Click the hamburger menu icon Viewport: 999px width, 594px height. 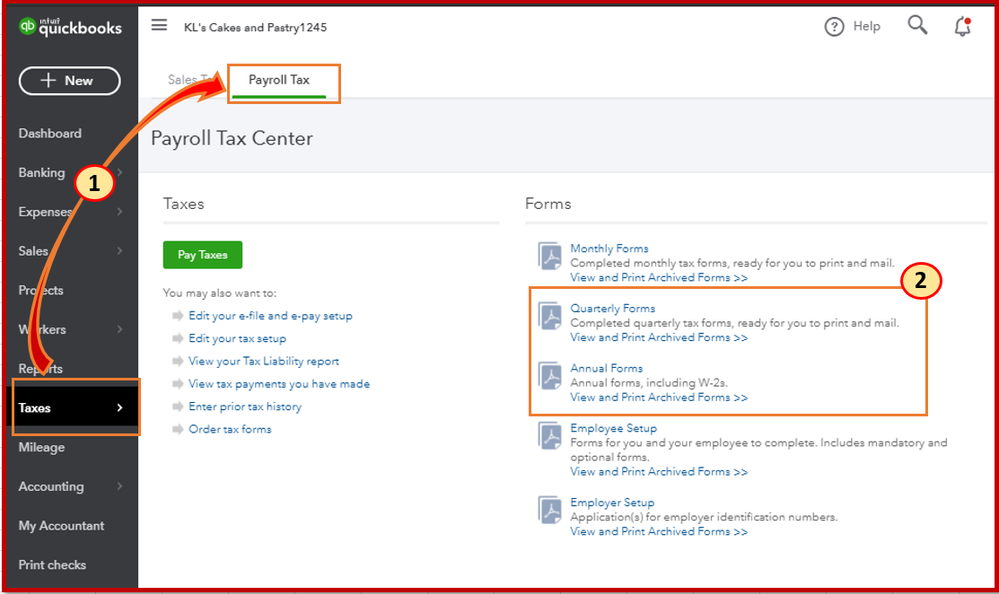[159, 26]
